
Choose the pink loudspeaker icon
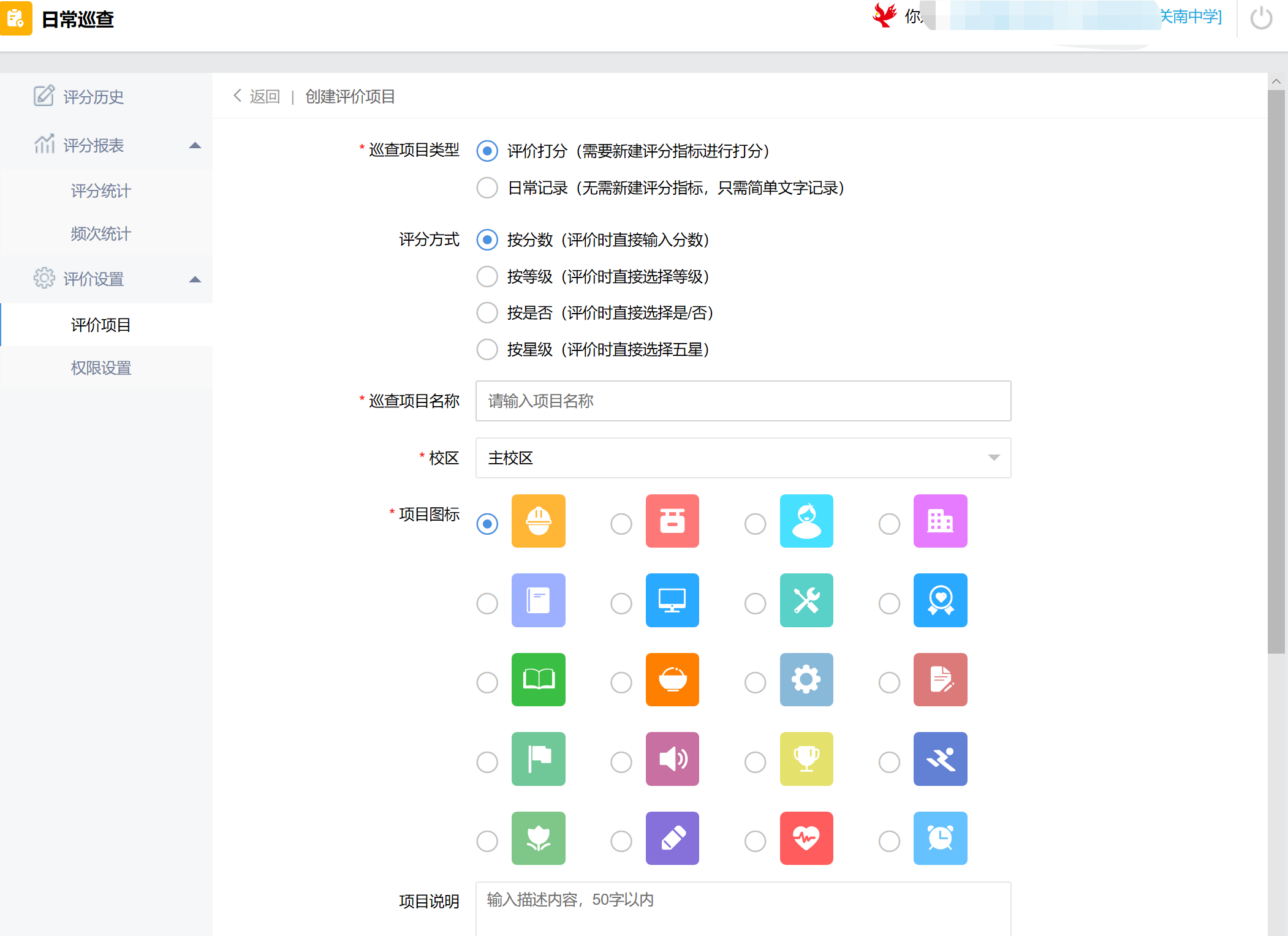pyautogui.click(x=672, y=759)
